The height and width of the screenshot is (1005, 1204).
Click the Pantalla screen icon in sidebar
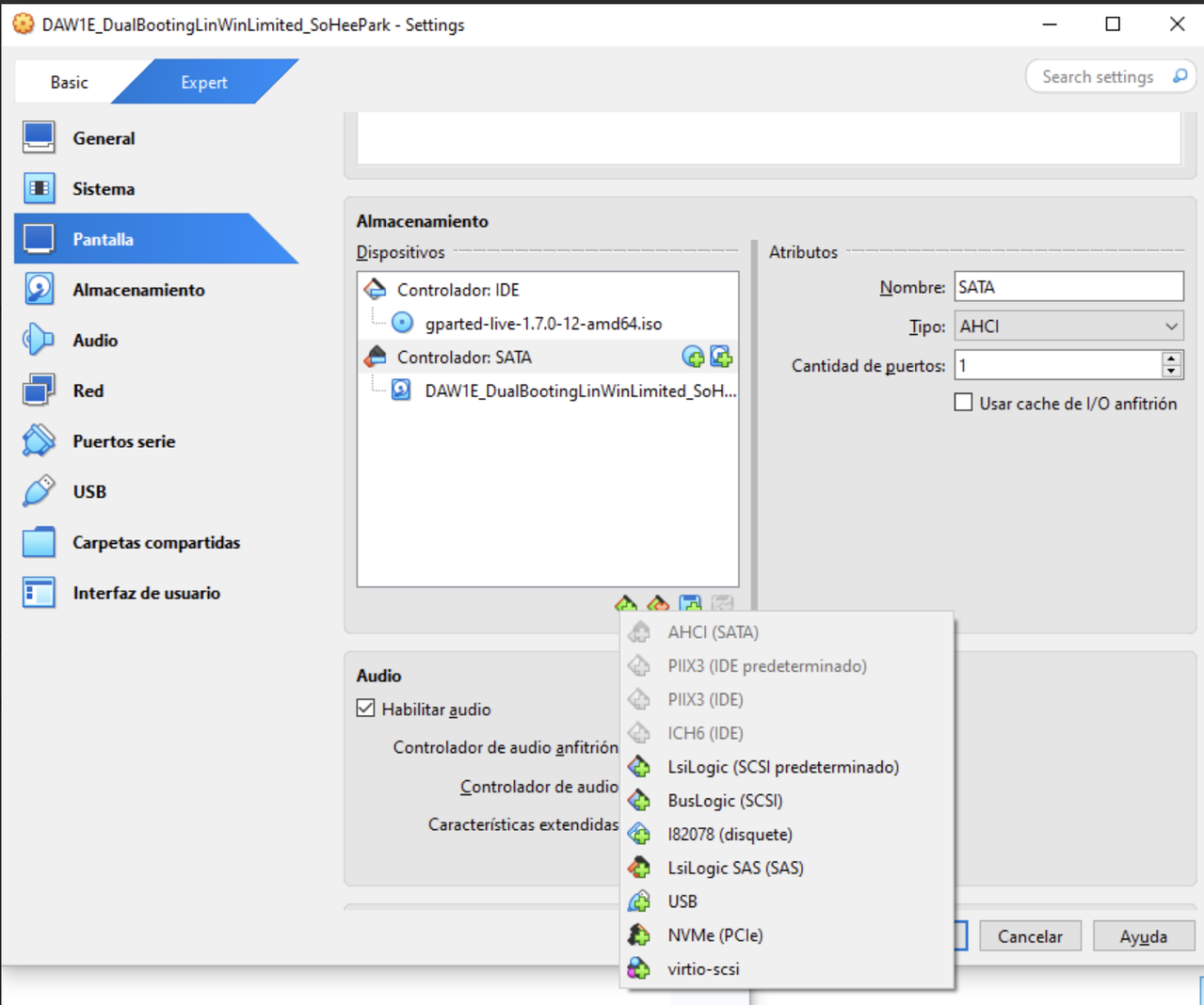[x=39, y=239]
